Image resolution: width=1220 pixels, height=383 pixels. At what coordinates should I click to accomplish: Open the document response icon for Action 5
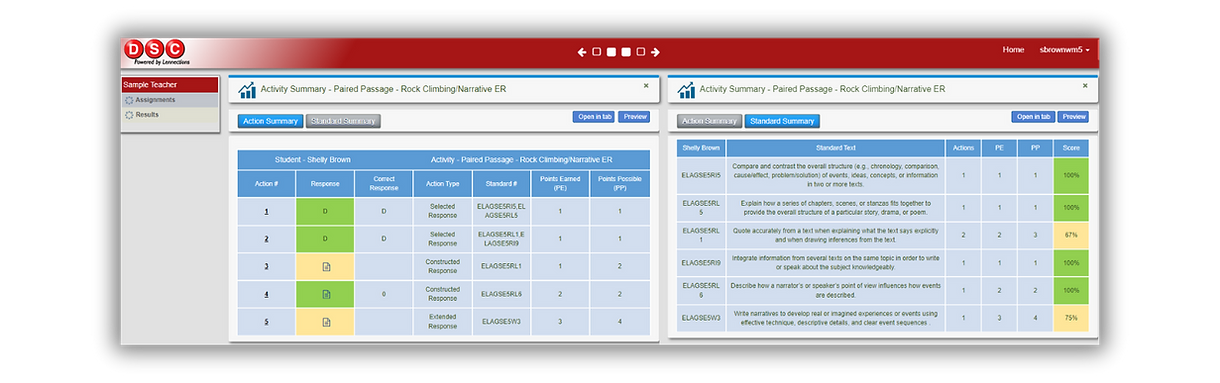(325, 322)
